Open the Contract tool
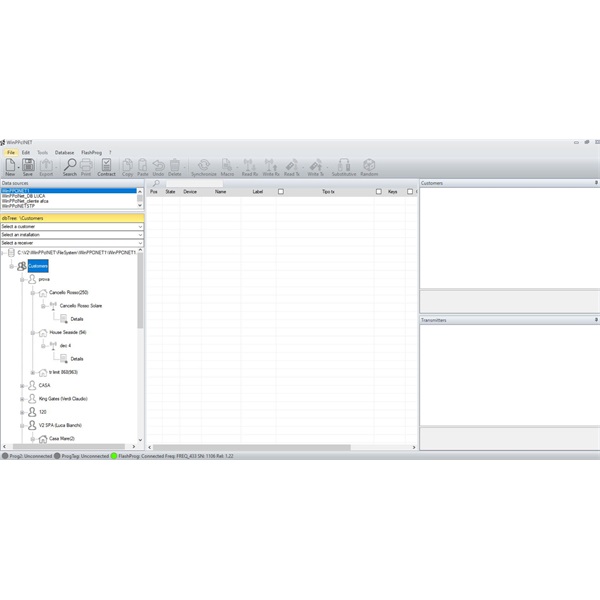 pyautogui.click(x=107, y=165)
